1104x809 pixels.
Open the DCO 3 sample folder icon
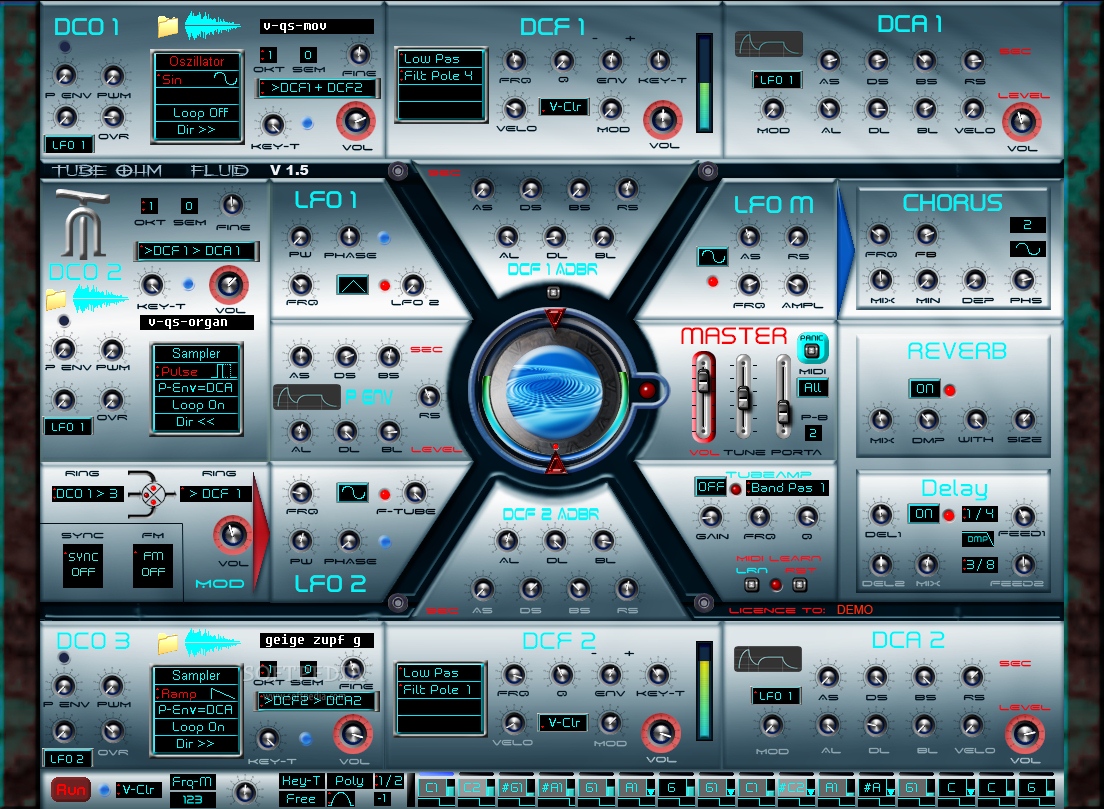pos(168,643)
